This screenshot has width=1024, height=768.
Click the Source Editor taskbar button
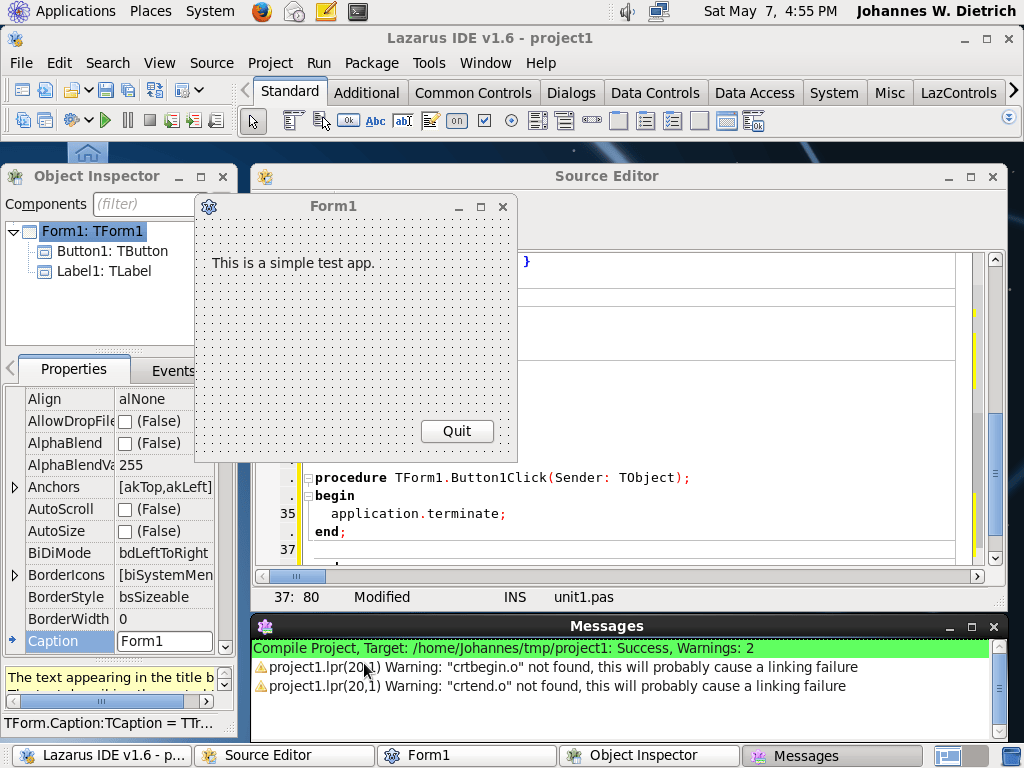click(x=285, y=756)
